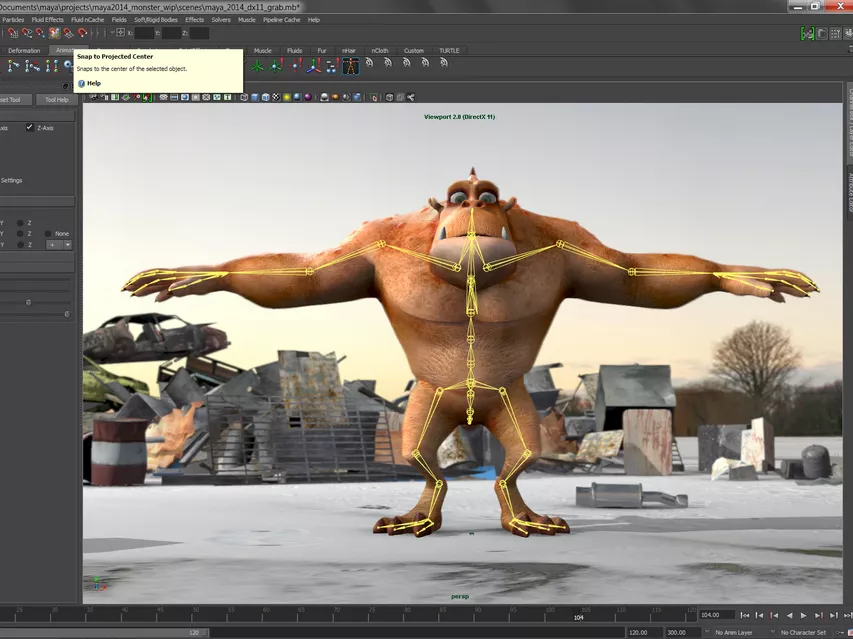Click the green locator shelf icon
This screenshot has height=639, width=853.
[257, 66]
